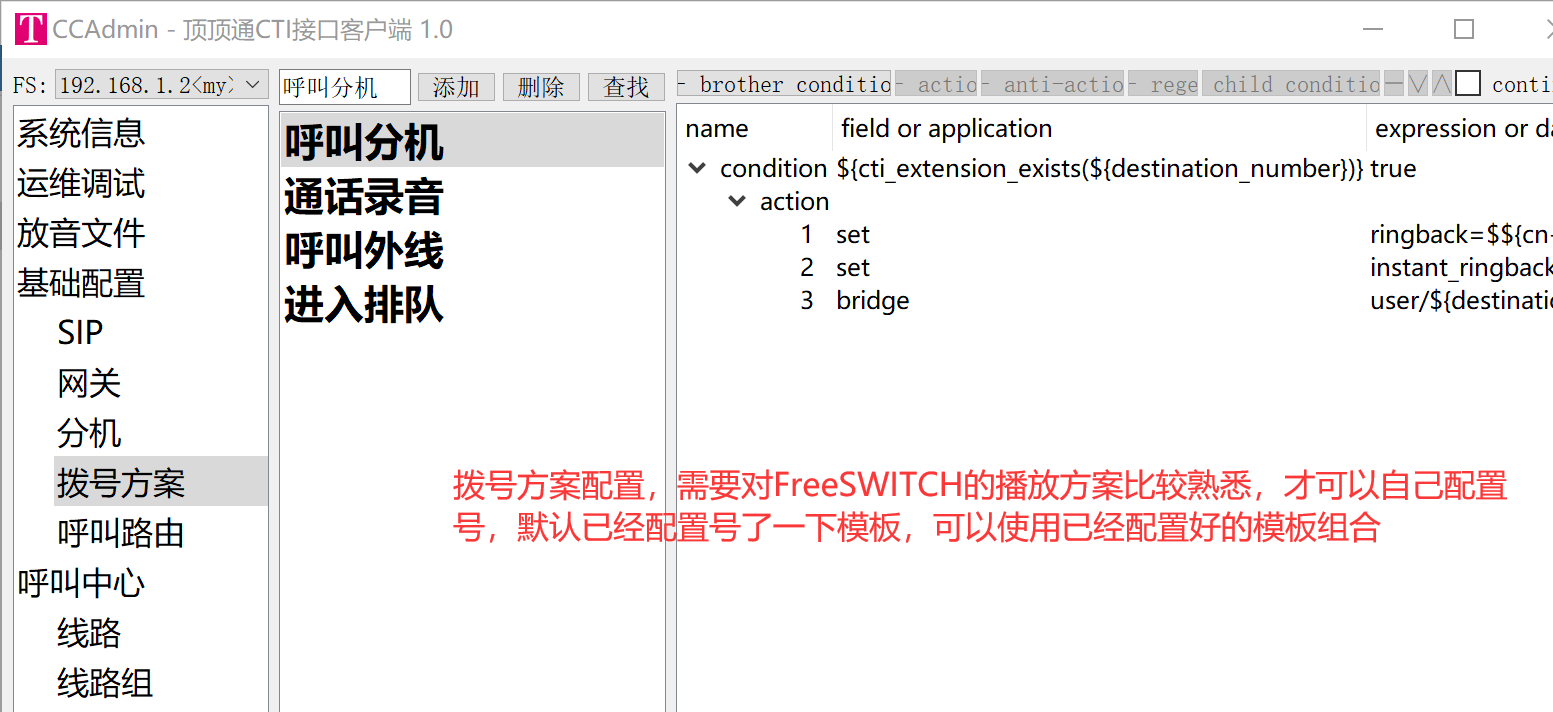Toggle the continue checkbox
The height and width of the screenshot is (712, 1553).
click(1467, 85)
